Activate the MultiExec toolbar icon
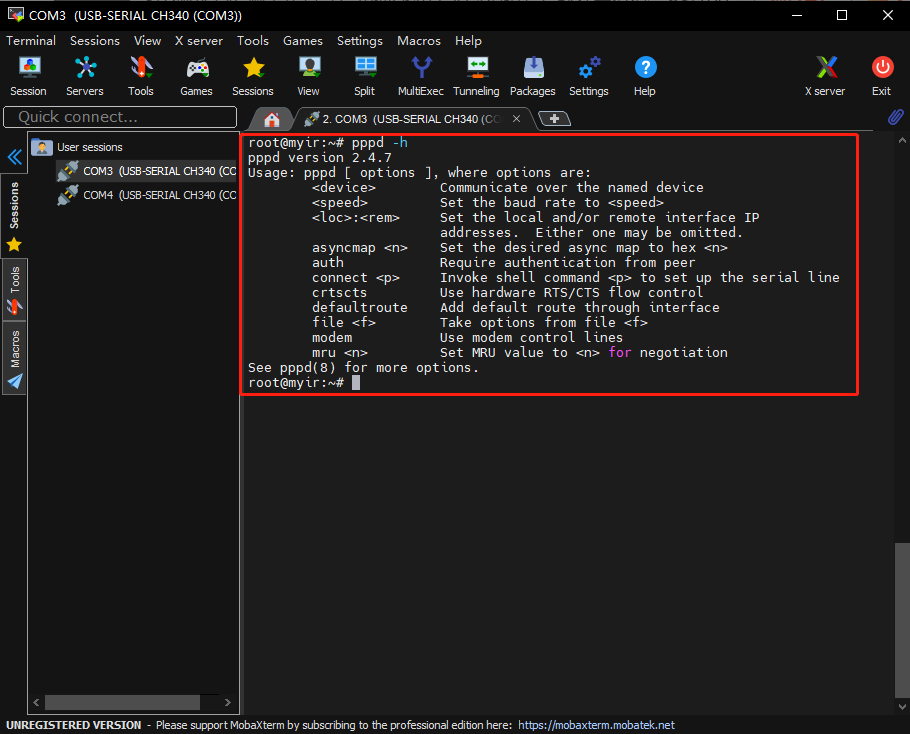The height and width of the screenshot is (734, 910). tap(421, 76)
